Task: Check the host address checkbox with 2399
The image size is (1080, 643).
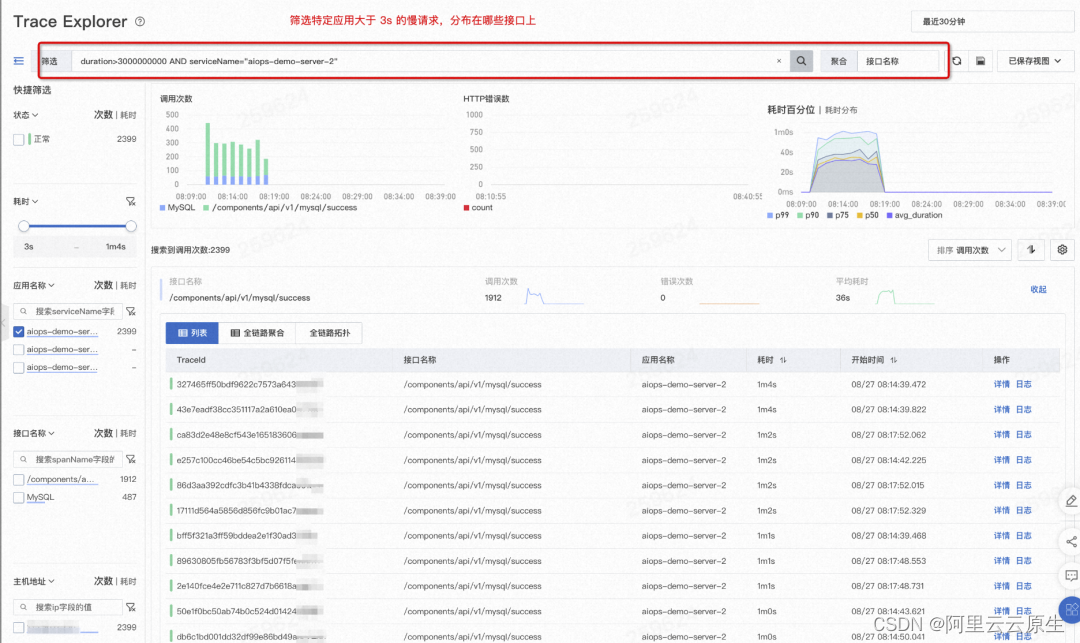Action: pyautogui.click(x=19, y=628)
